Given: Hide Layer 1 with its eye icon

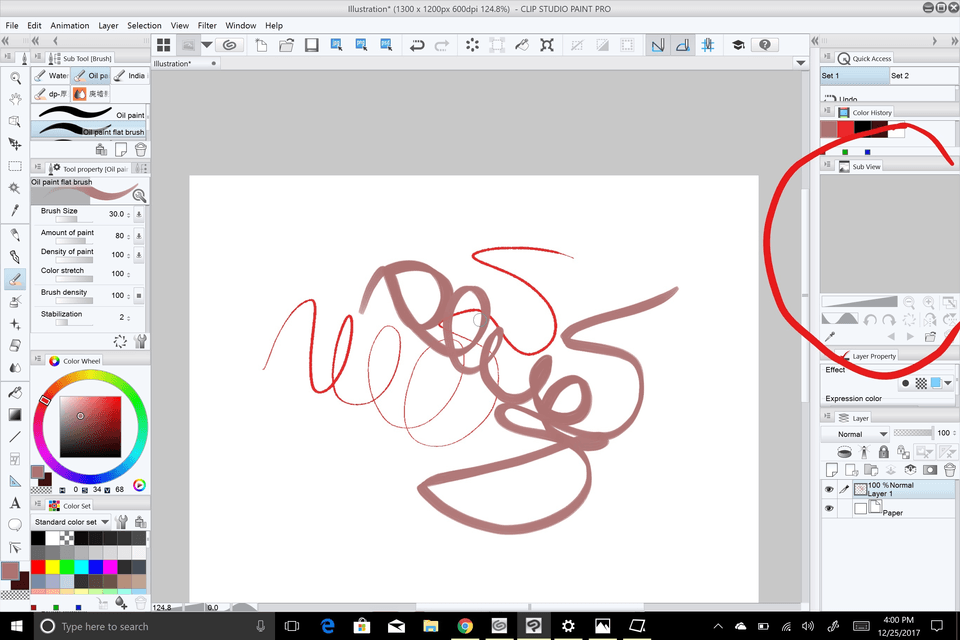Looking at the screenshot, I should [829, 490].
